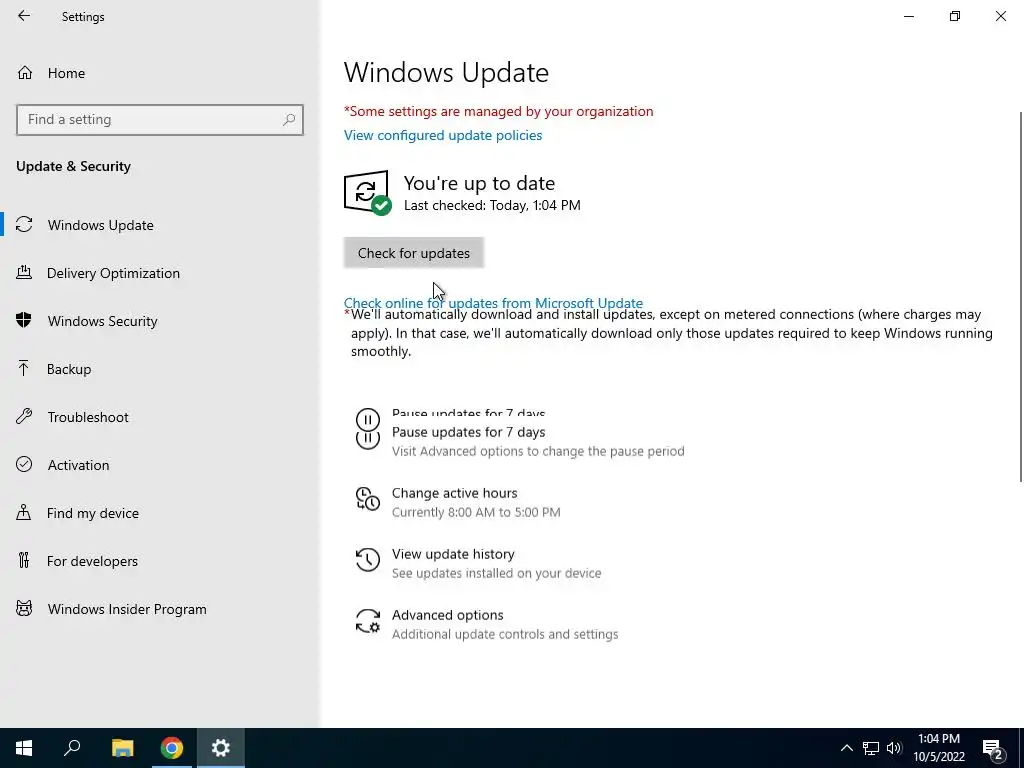Click Check online for updates from Microsoft Update

tap(493, 302)
